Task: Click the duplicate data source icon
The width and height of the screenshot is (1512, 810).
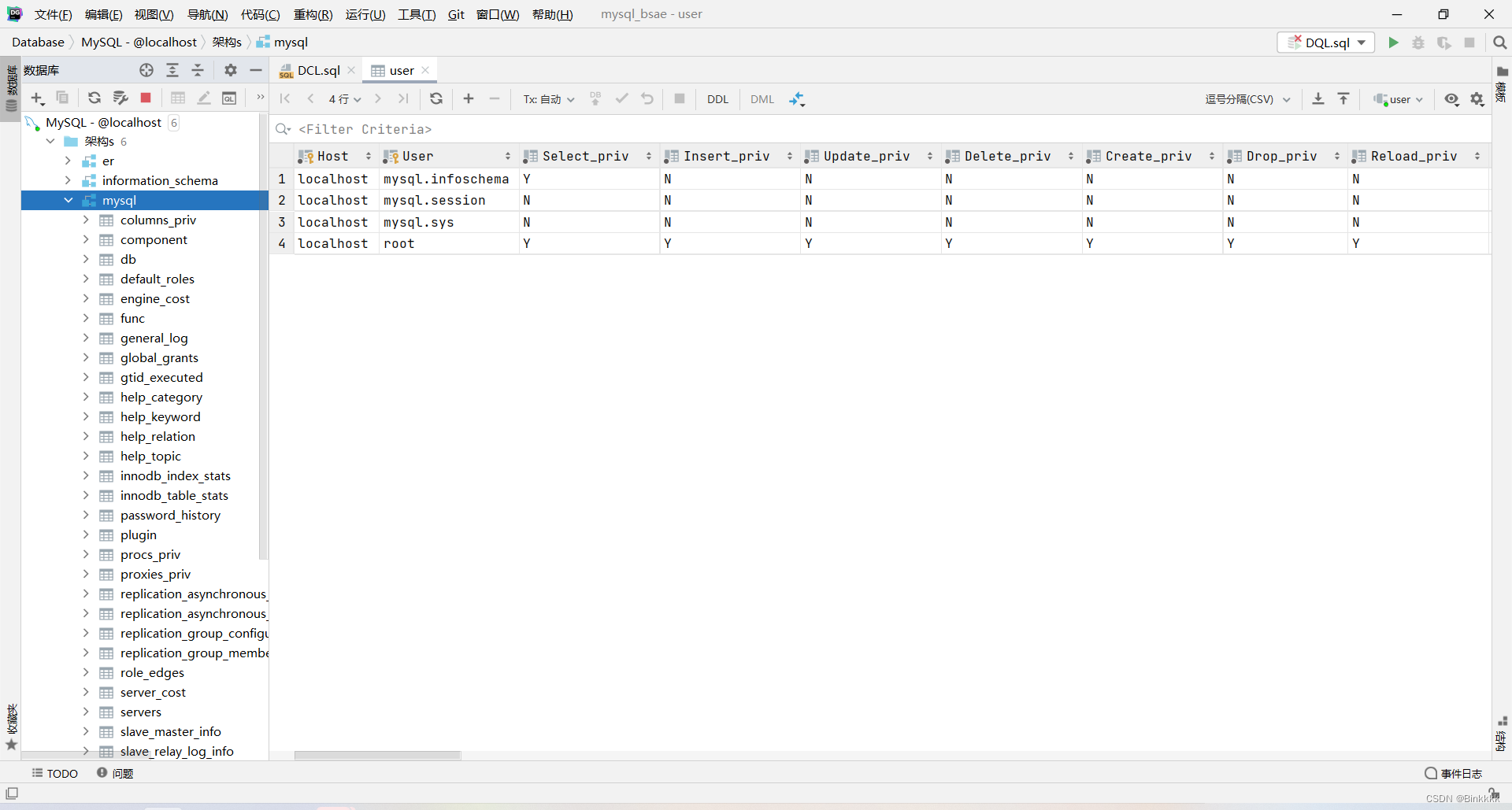Action: click(62, 98)
